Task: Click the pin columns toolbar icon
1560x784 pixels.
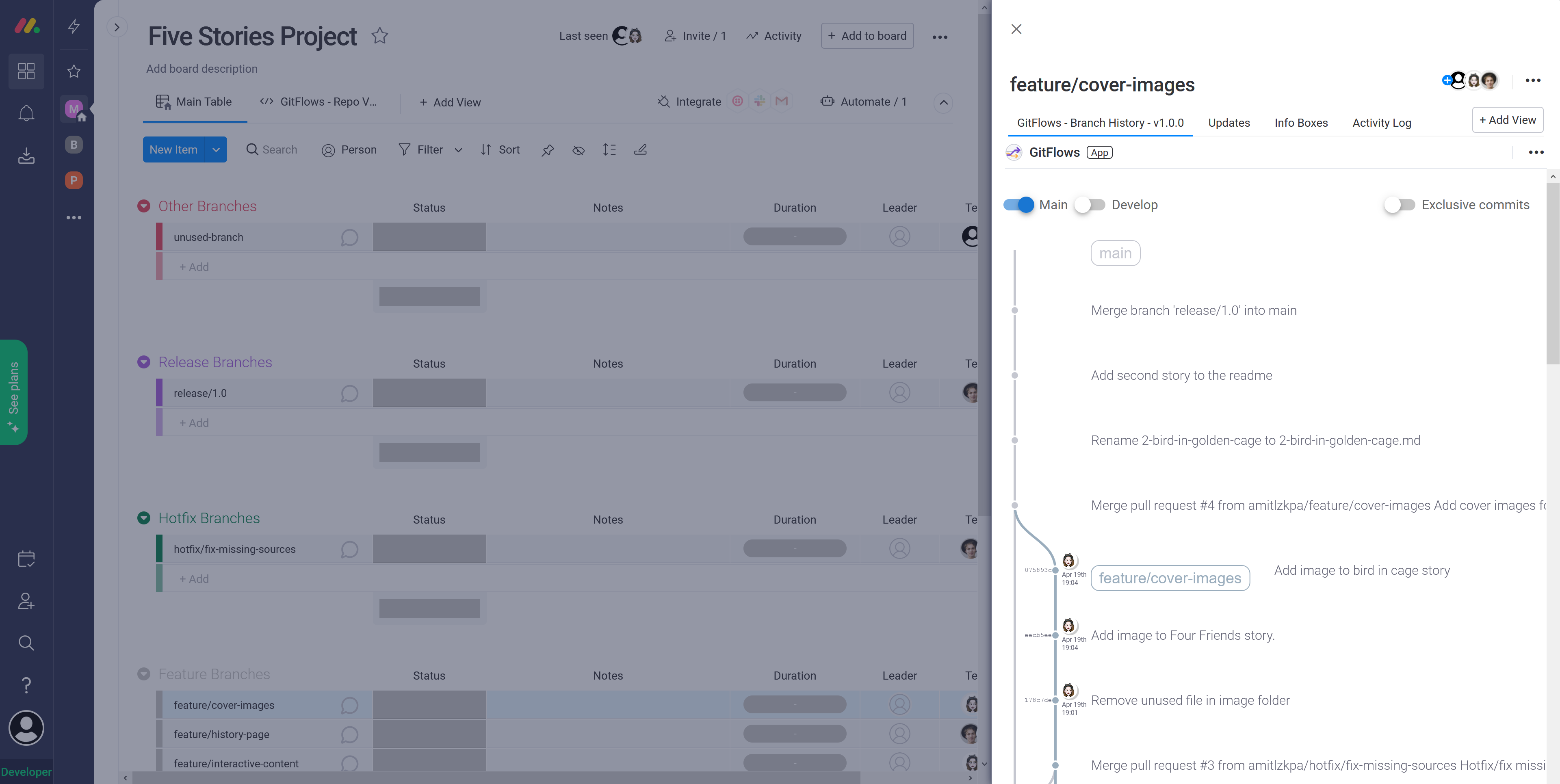Action: pos(548,149)
